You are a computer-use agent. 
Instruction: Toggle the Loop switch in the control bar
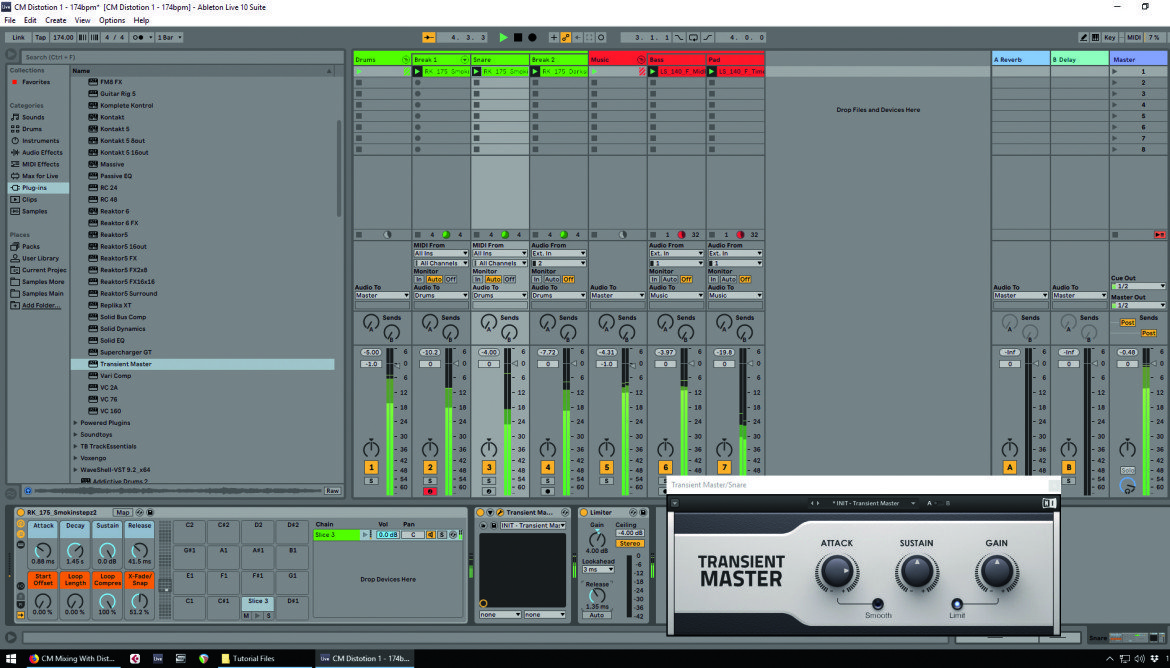tap(693, 37)
